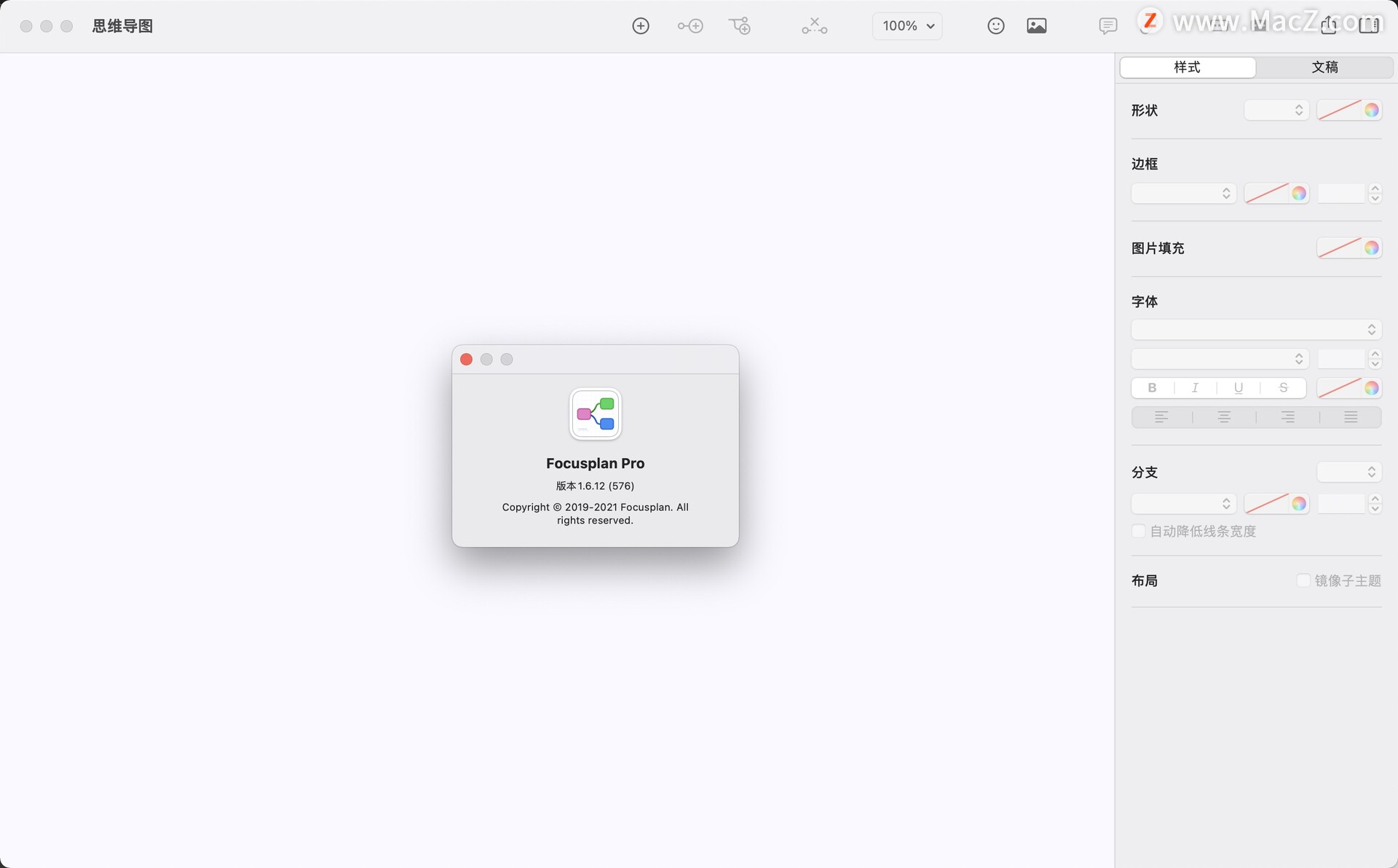Add a sibling topic from toolbar
The image size is (1398, 868).
click(690, 26)
